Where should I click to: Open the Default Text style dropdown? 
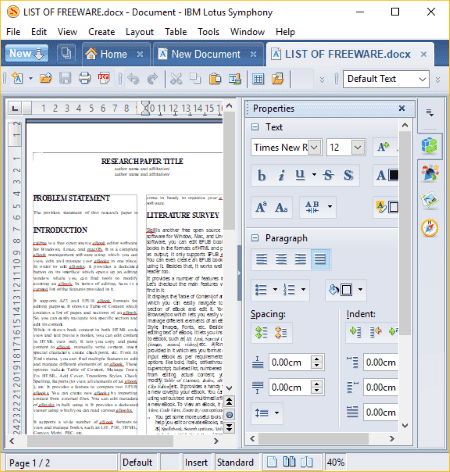422,79
